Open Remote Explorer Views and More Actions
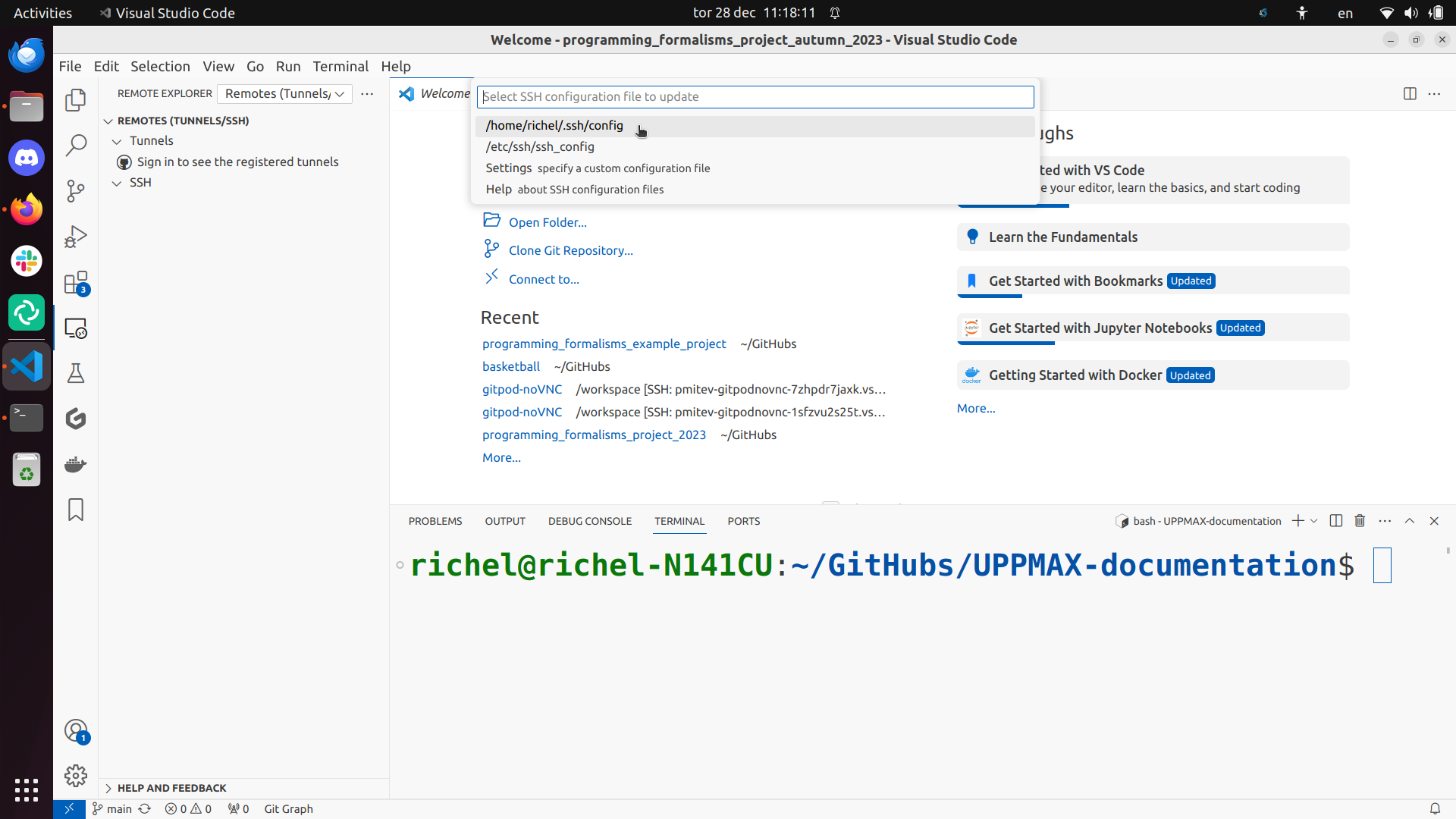1456x819 pixels. tap(367, 94)
